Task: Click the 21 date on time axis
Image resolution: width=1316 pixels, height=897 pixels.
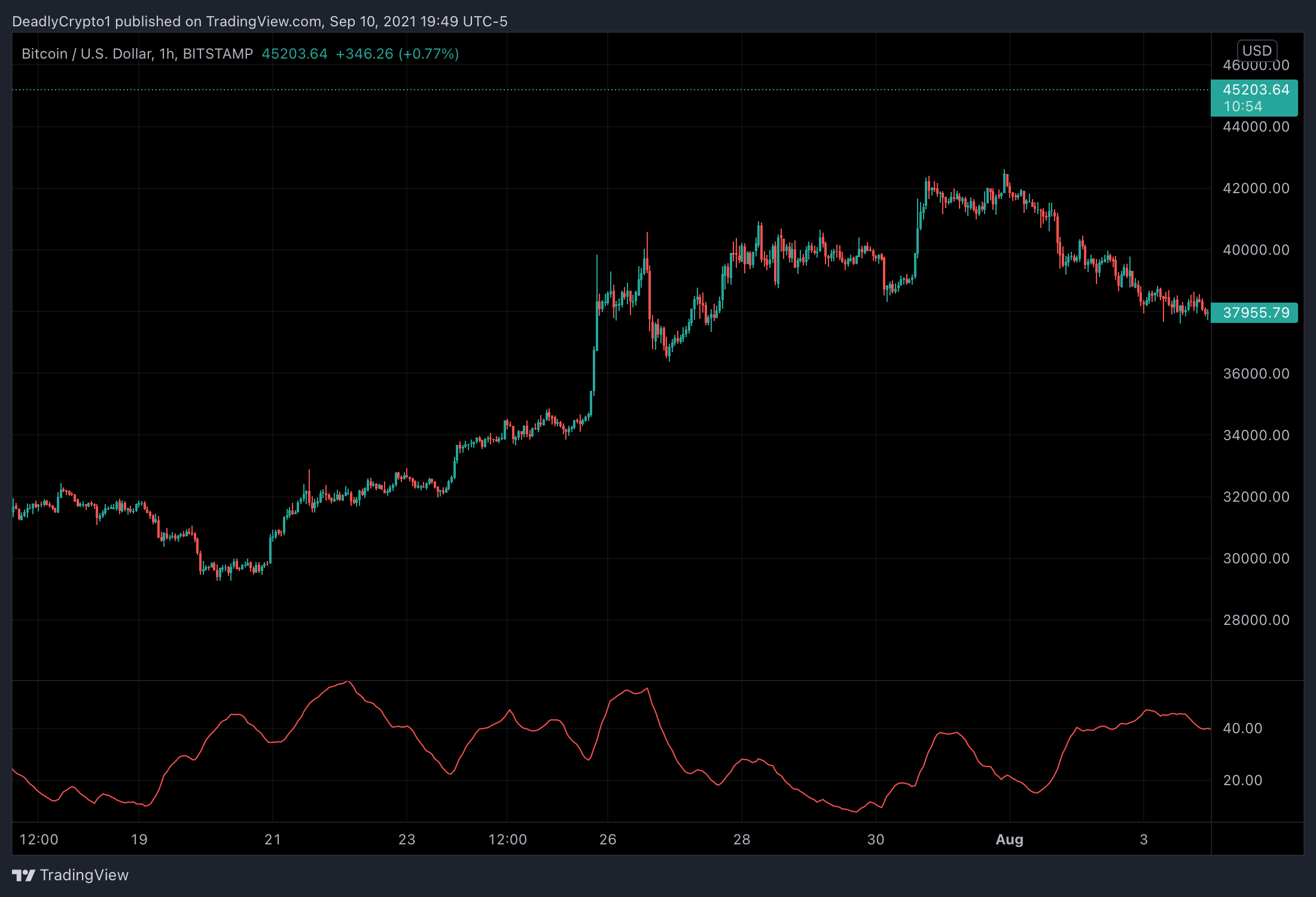Action: [273, 840]
